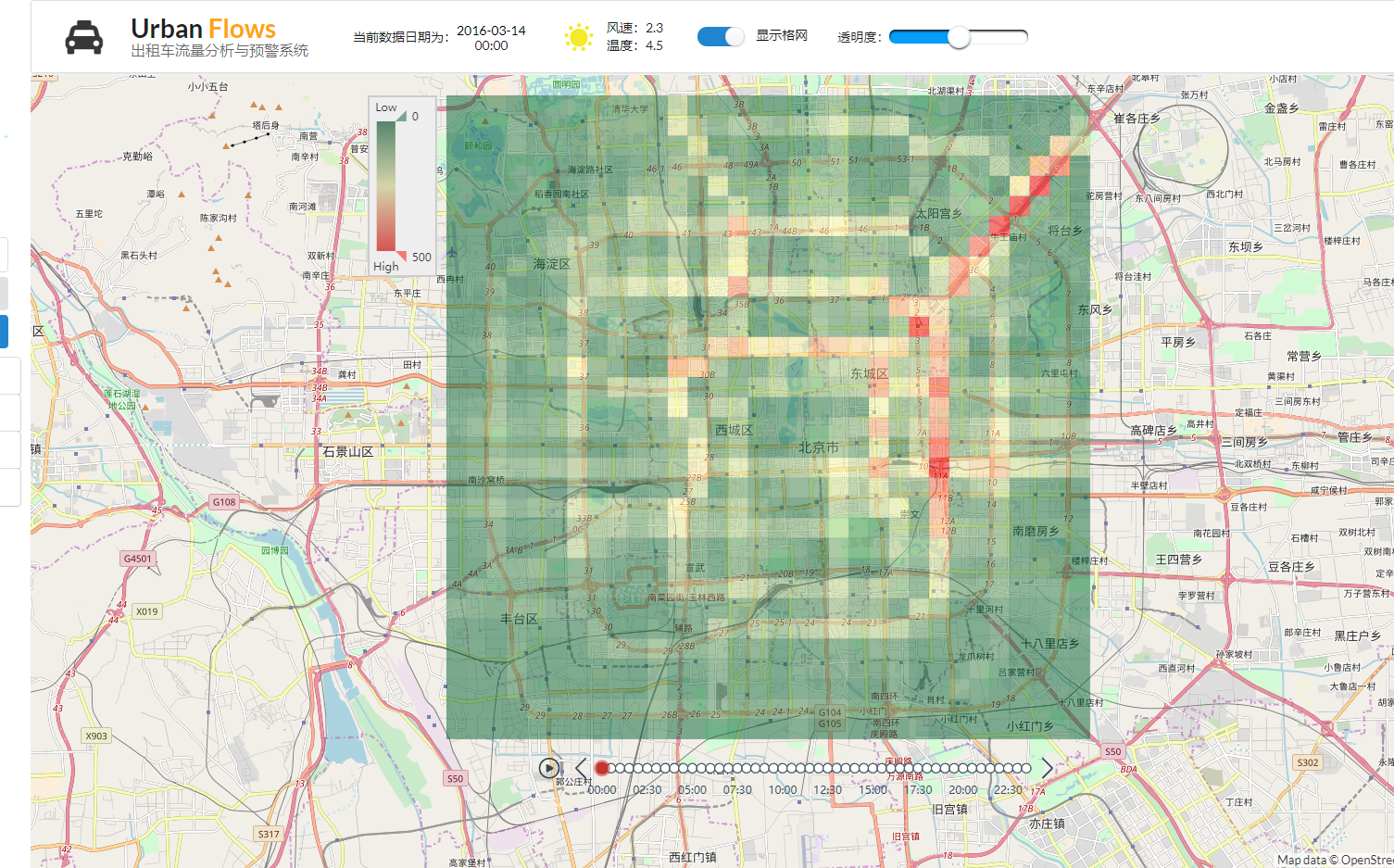
Task: Click the 2016-03-14 date value
Action: coord(491,31)
